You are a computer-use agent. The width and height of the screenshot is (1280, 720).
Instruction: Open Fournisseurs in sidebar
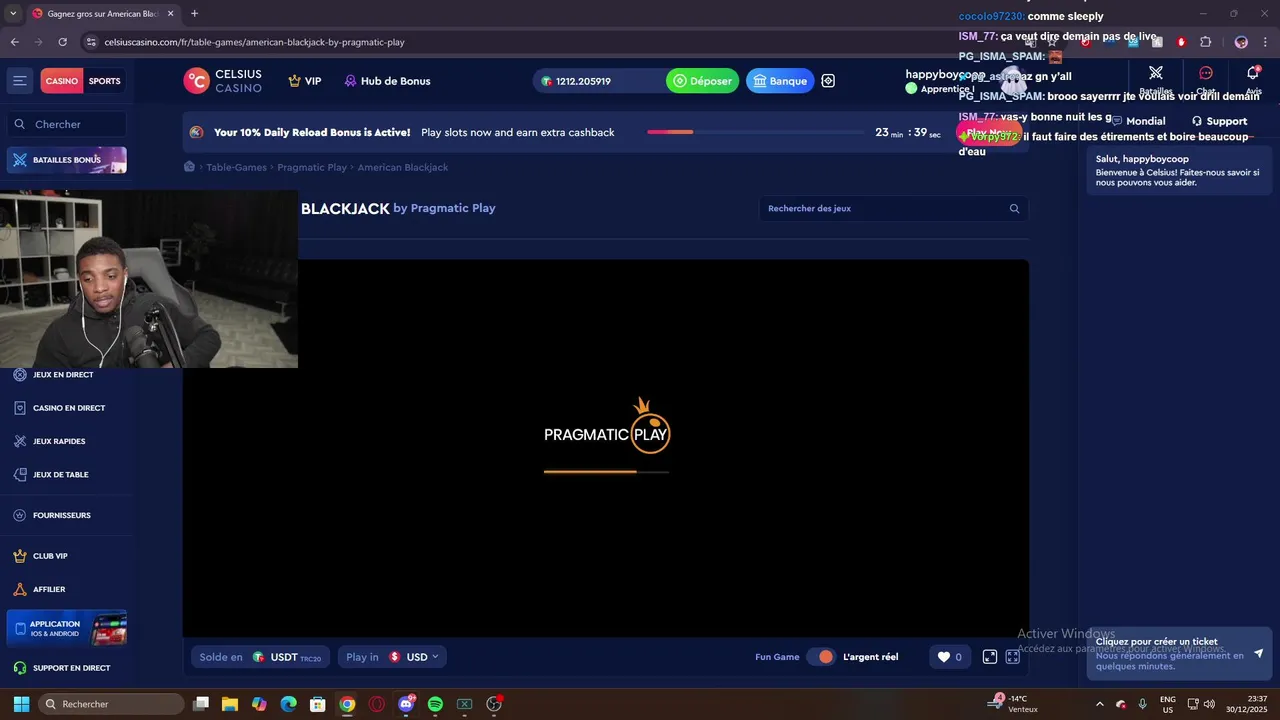coord(52,515)
